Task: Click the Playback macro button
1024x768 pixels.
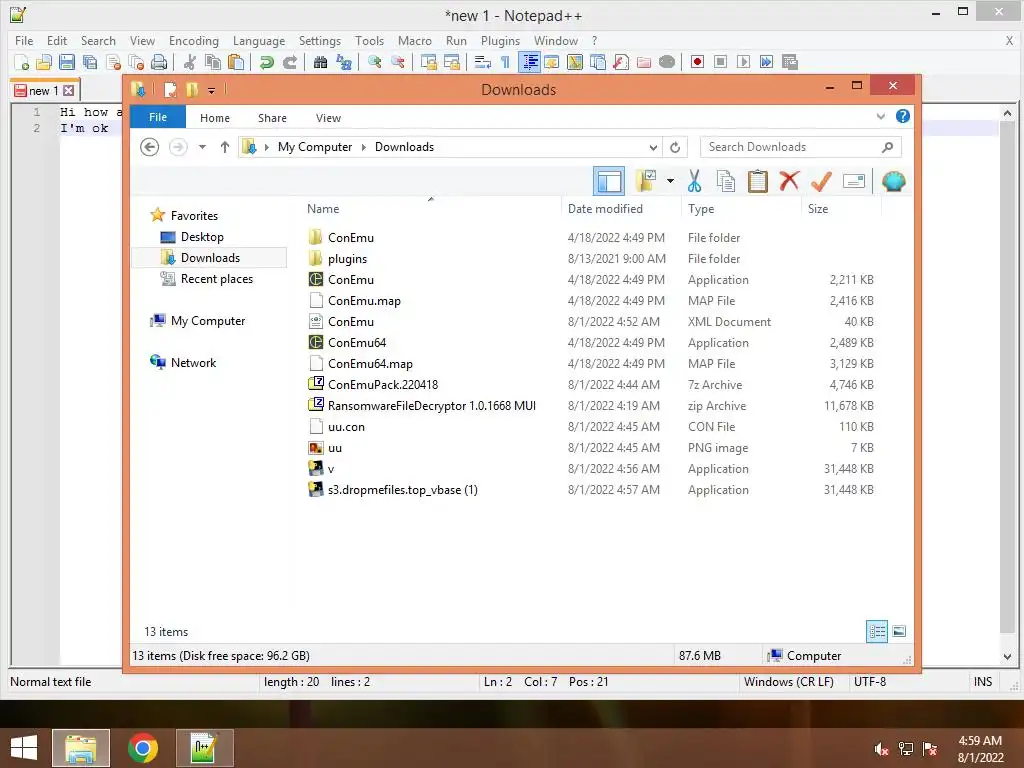Action: point(743,62)
